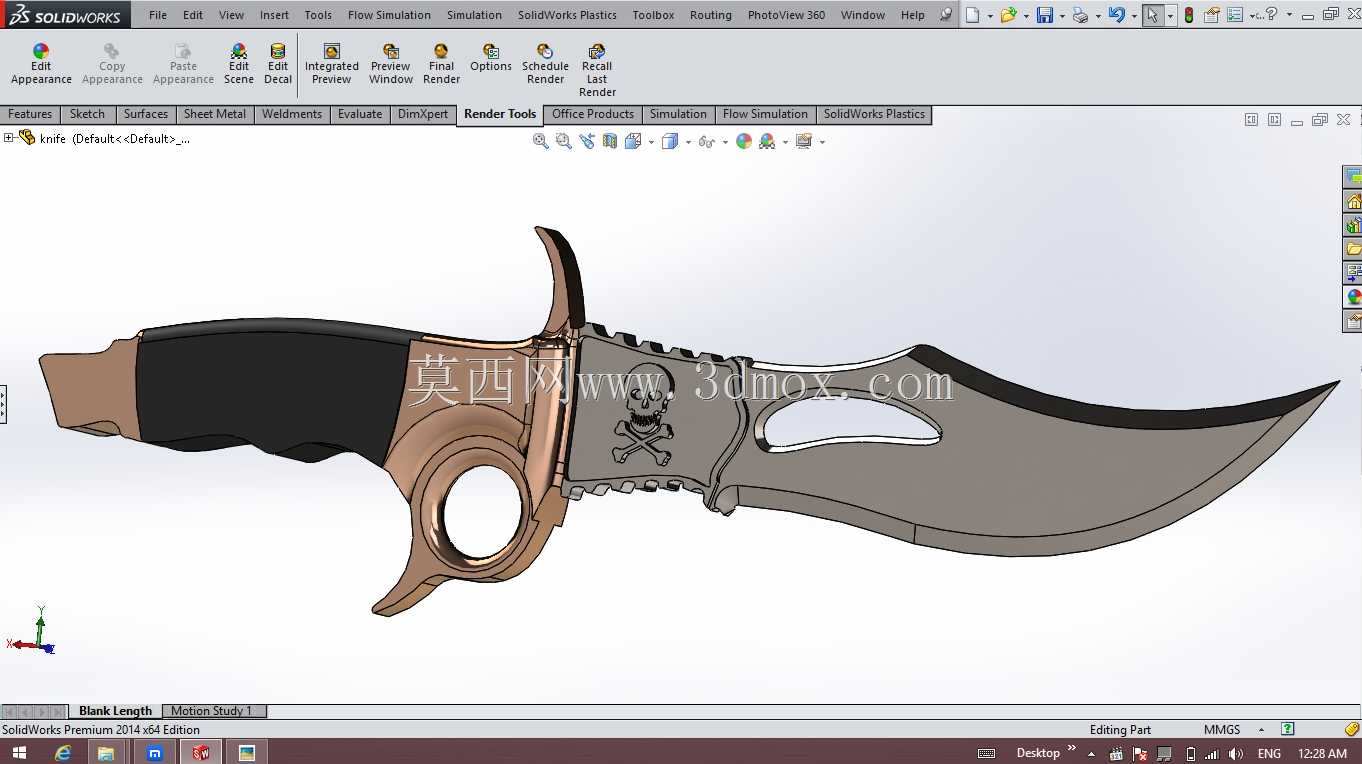1362x764 pixels.
Task: Click the Save floppy disk icon
Action: tap(1044, 15)
